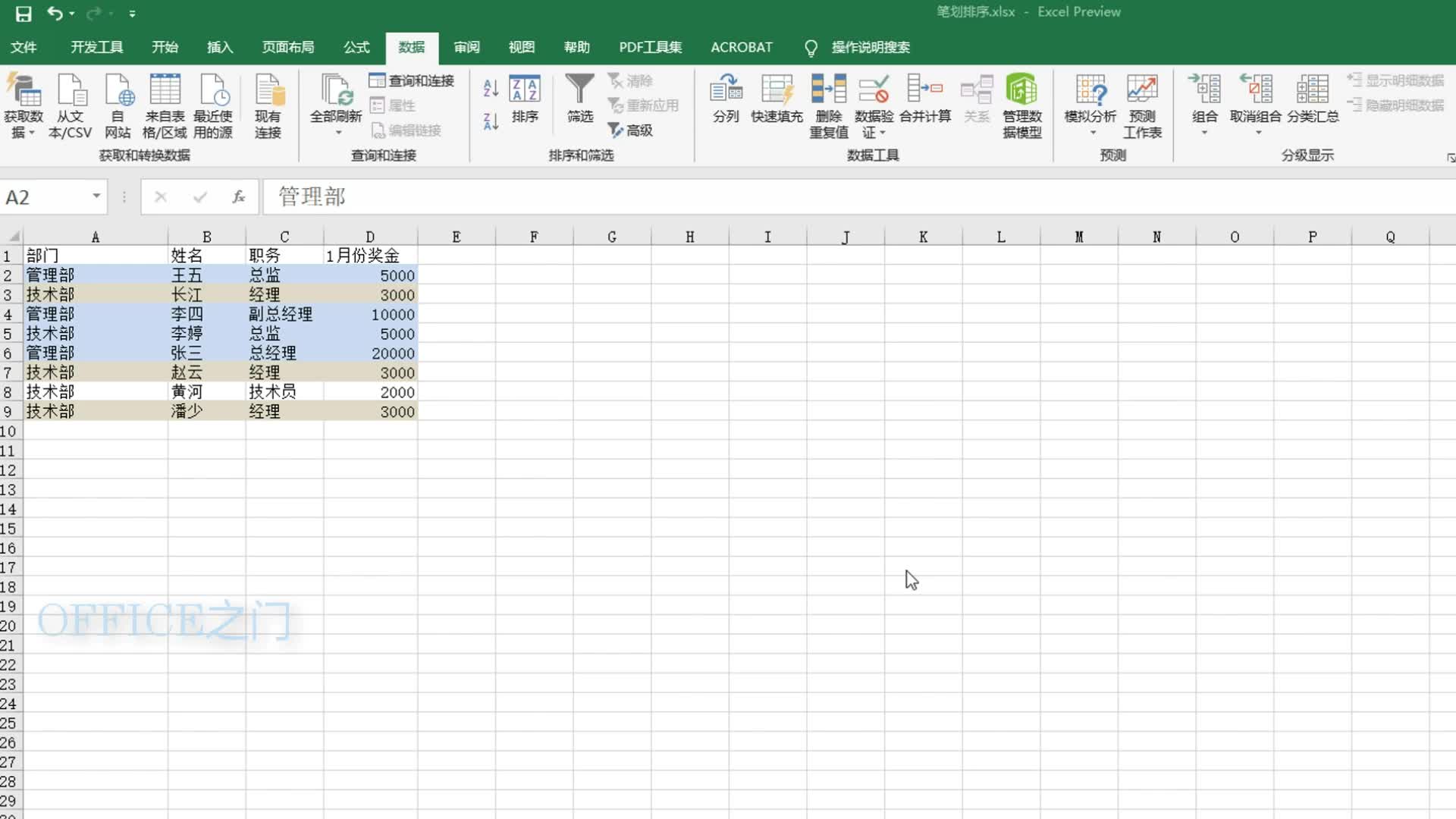Click Existing Connections (现有连接) icon
This screenshot has height=819, width=1456.
pyautogui.click(x=268, y=89)
